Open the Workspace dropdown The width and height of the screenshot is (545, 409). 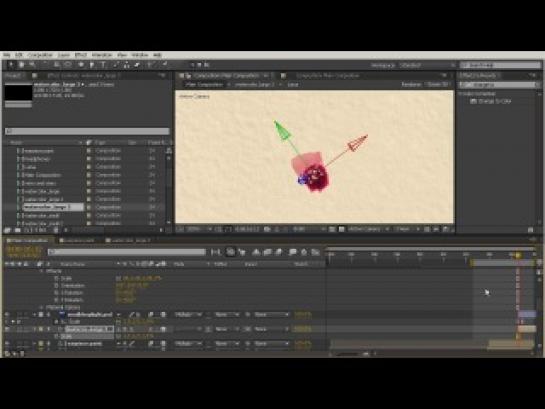[428, 65]
